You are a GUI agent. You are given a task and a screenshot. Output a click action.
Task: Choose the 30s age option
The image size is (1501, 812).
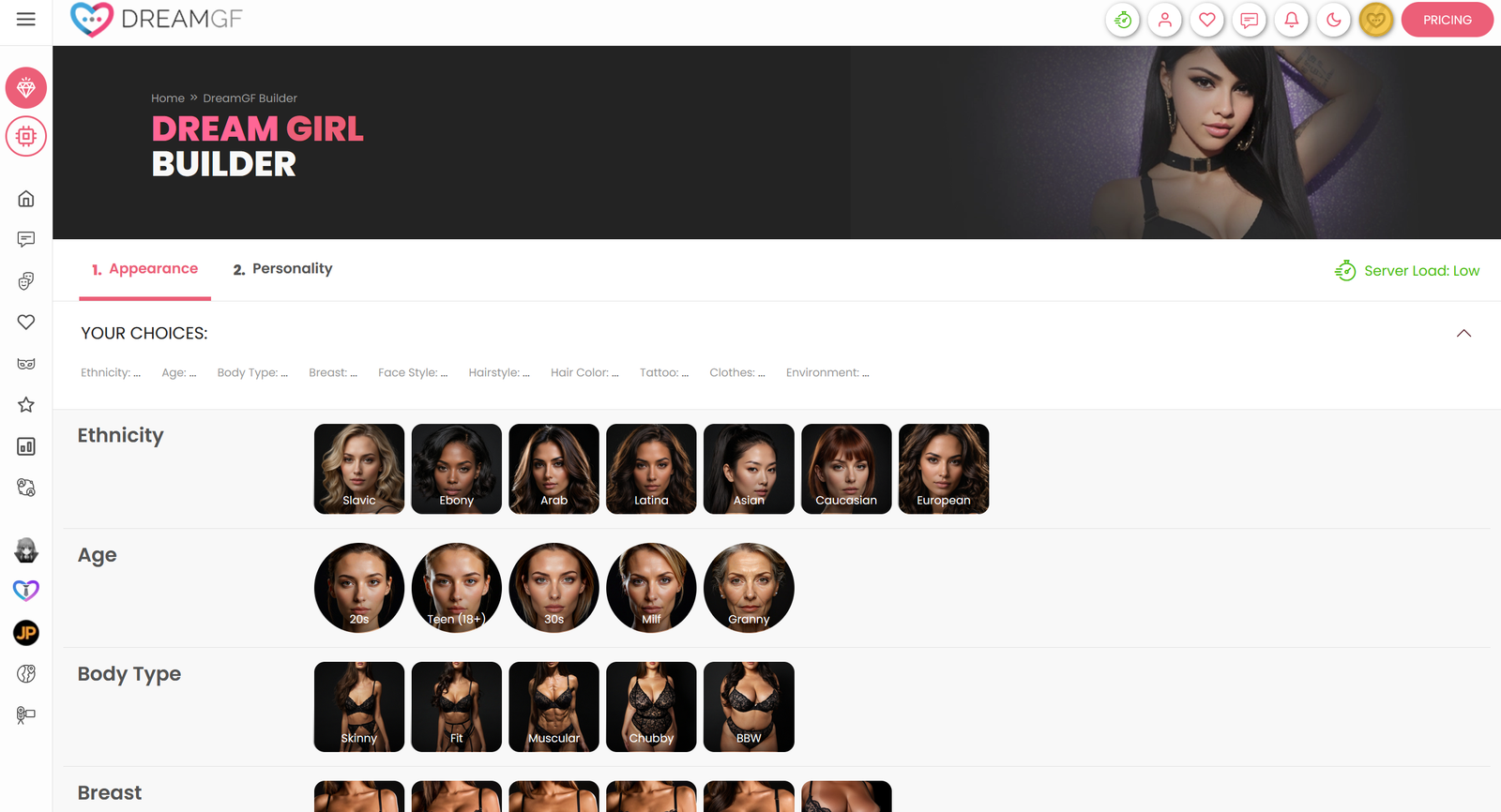pos(554,588)
